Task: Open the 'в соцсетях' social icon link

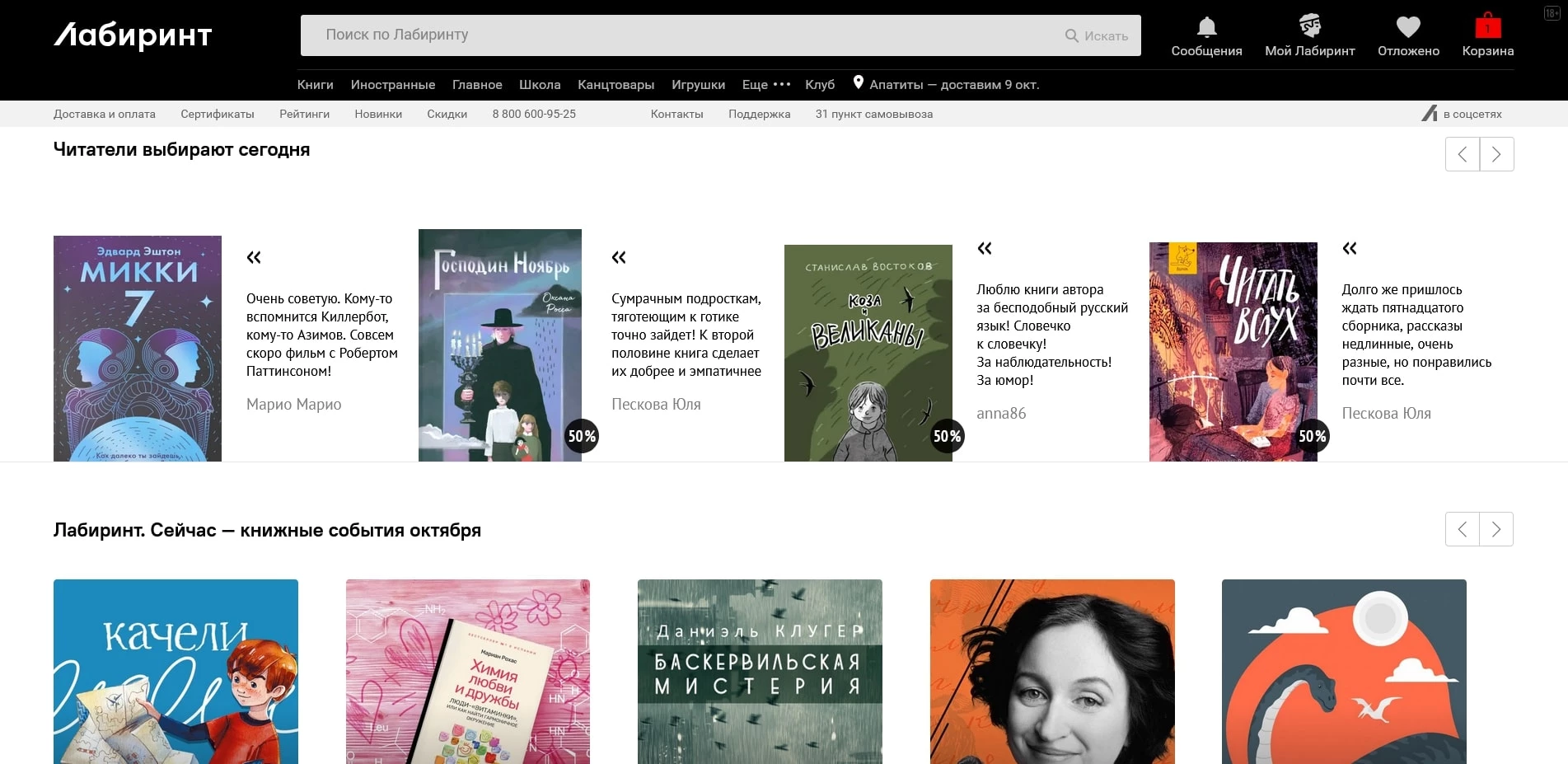Action: click(x=1430, y=114)
